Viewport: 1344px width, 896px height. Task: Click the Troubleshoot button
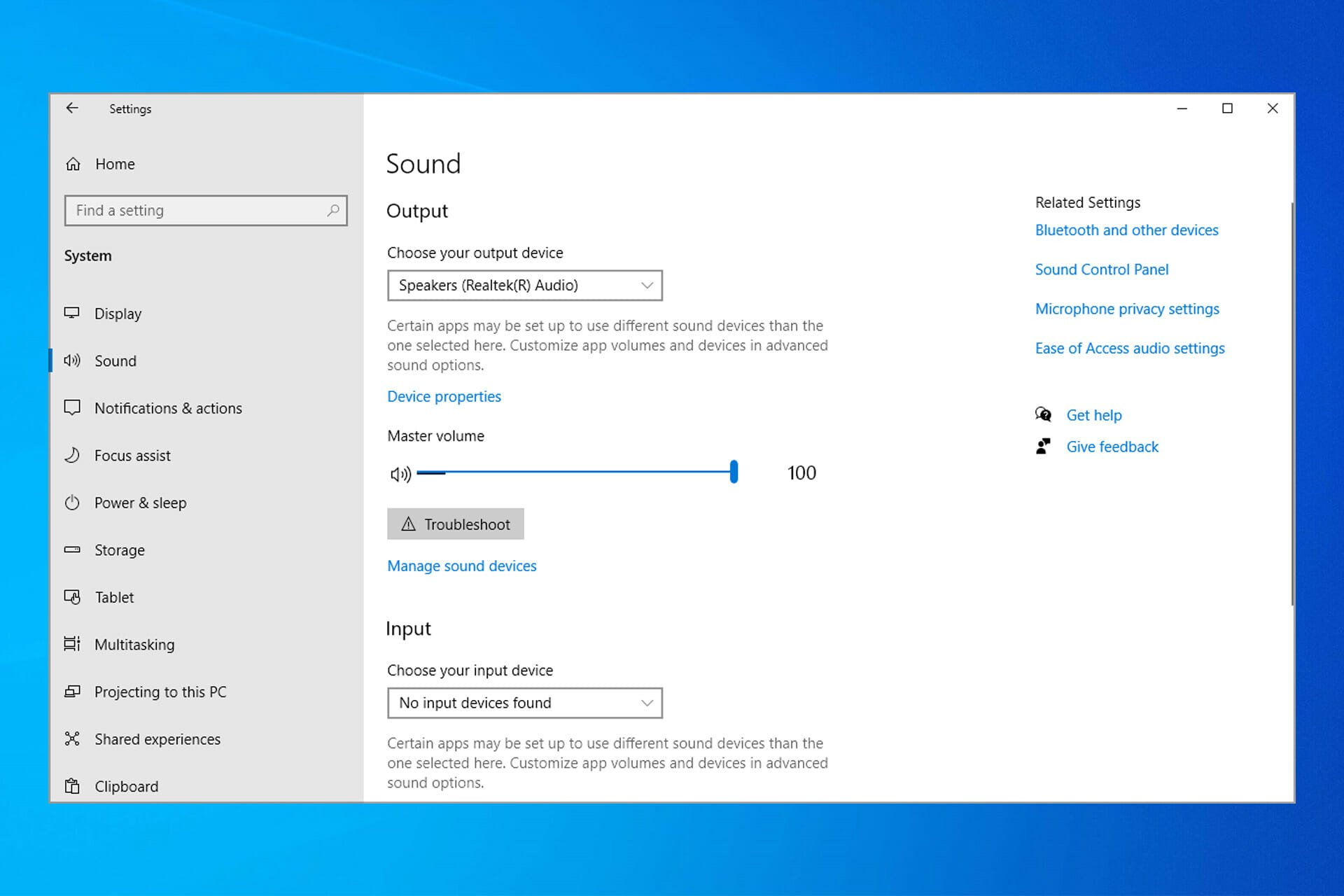(454, 524)
